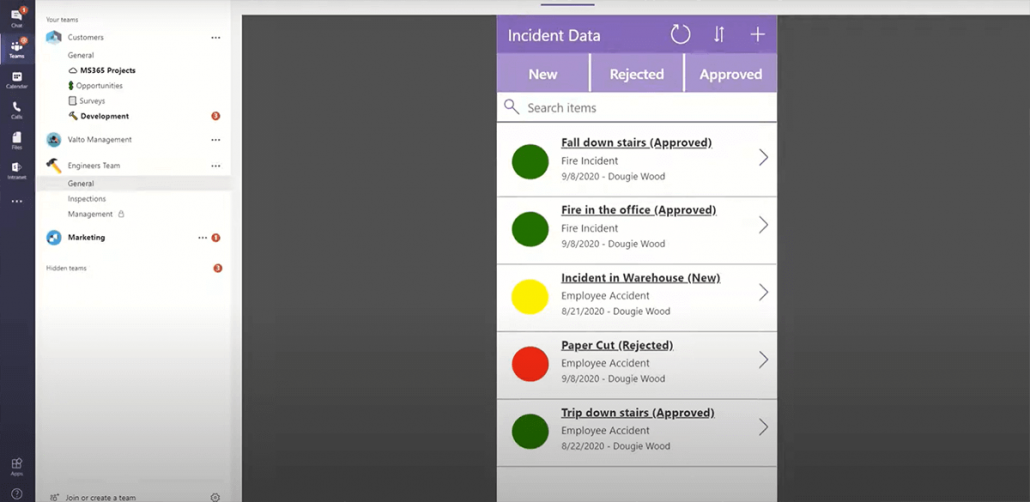Open the Calendar sidebar icon
Image resolution: width=1030 pixels, height=502 pixels.
[x=17, y=80]
